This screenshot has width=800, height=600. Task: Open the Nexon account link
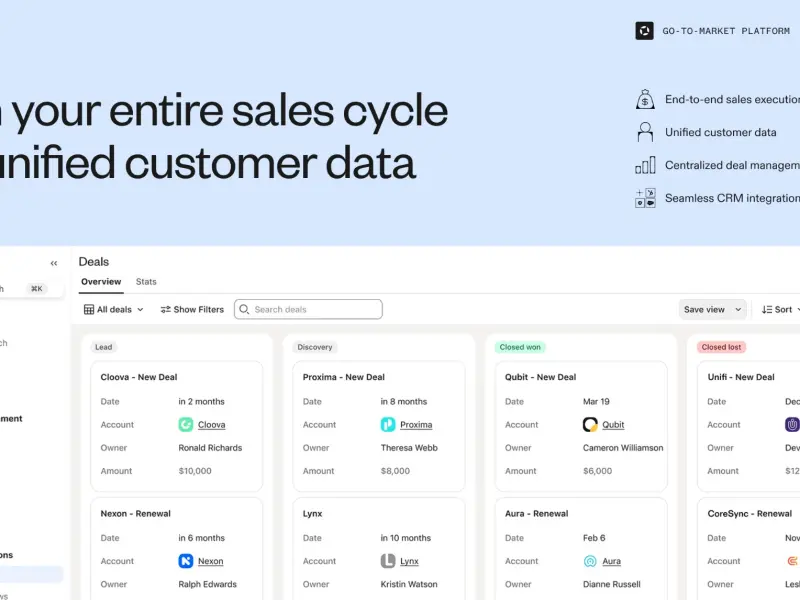[211, 561]
